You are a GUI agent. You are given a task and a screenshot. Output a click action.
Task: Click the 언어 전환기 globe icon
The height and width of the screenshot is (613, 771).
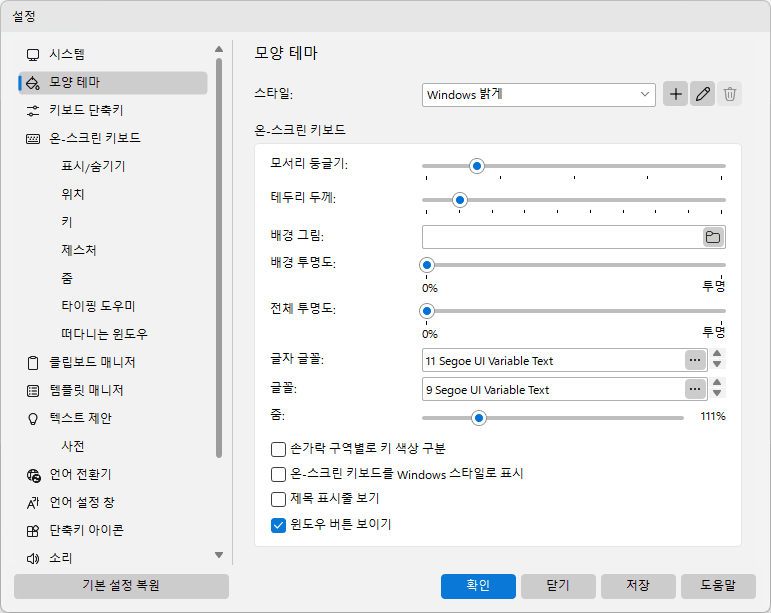coord(33,475)
